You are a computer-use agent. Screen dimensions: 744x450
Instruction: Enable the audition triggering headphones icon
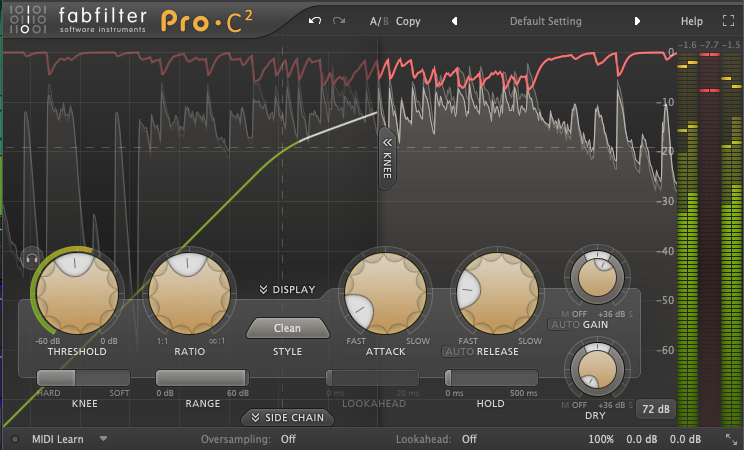32,259
